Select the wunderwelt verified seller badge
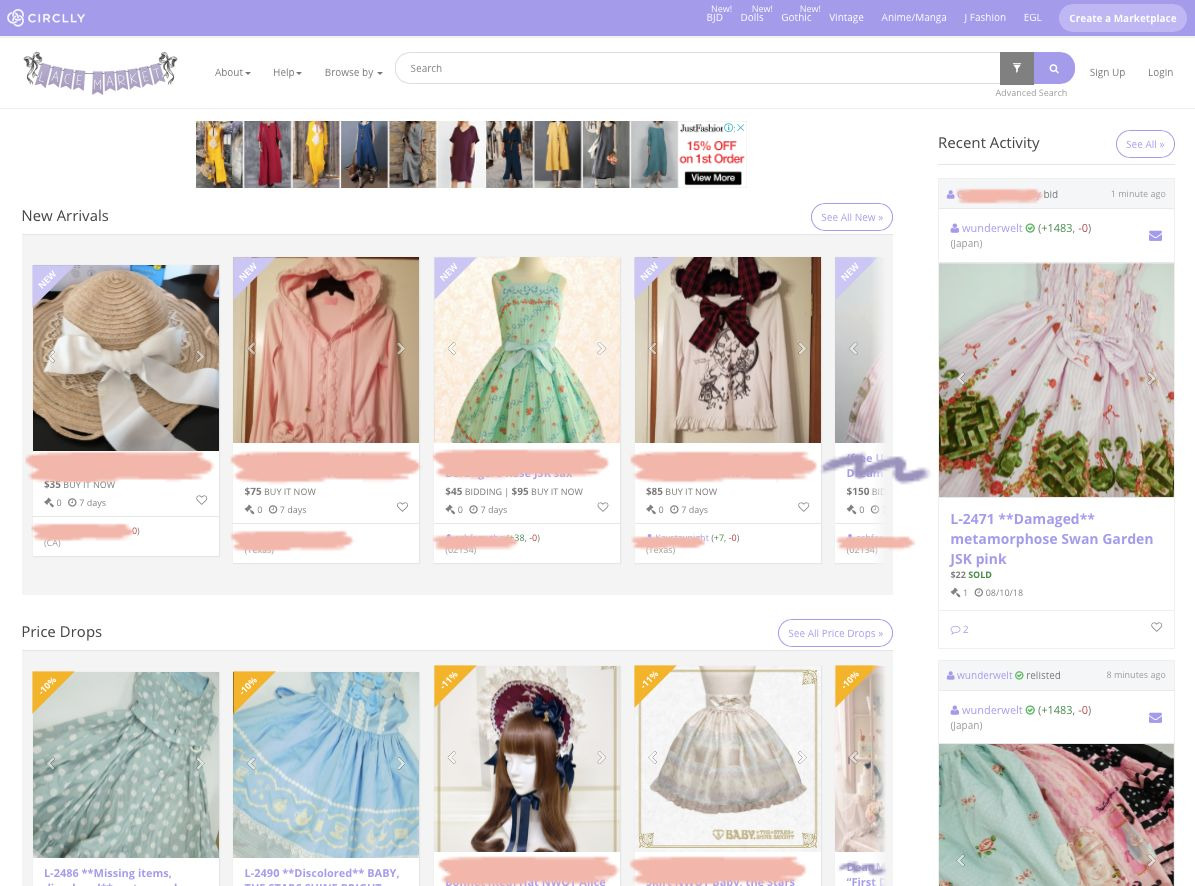This screenshot has width=1195, height=886. pyautogui.click(x=1029, y=228)
